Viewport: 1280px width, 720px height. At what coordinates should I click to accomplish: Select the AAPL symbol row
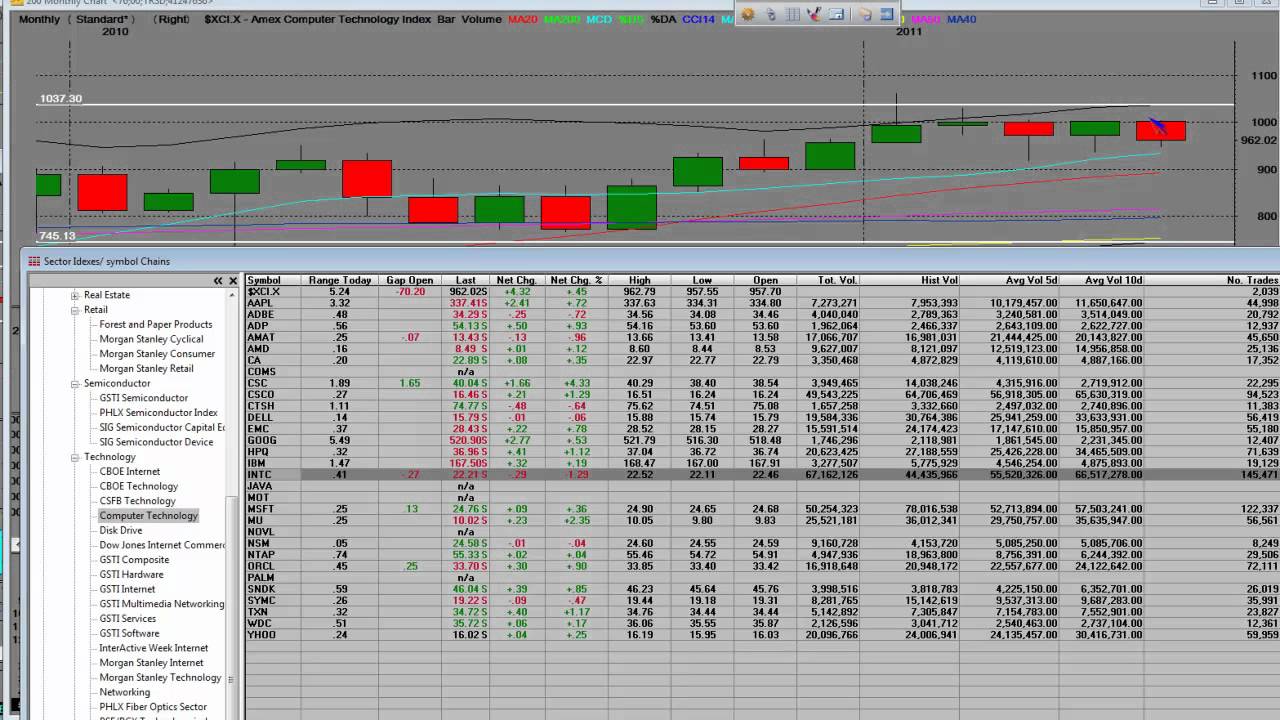tap(763, 303)
